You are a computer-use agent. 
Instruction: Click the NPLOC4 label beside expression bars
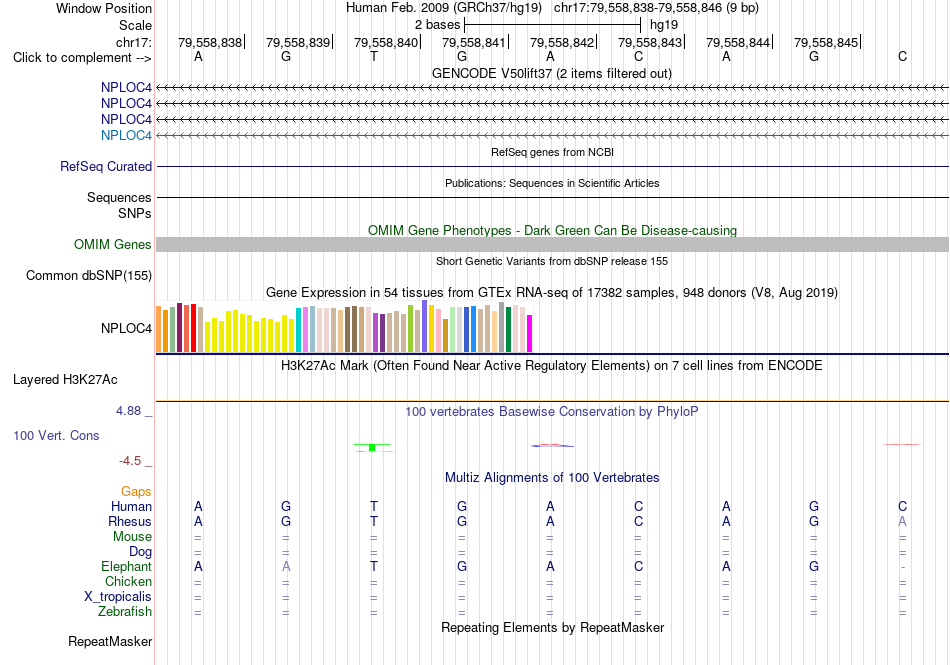click(x=126, y=328)
